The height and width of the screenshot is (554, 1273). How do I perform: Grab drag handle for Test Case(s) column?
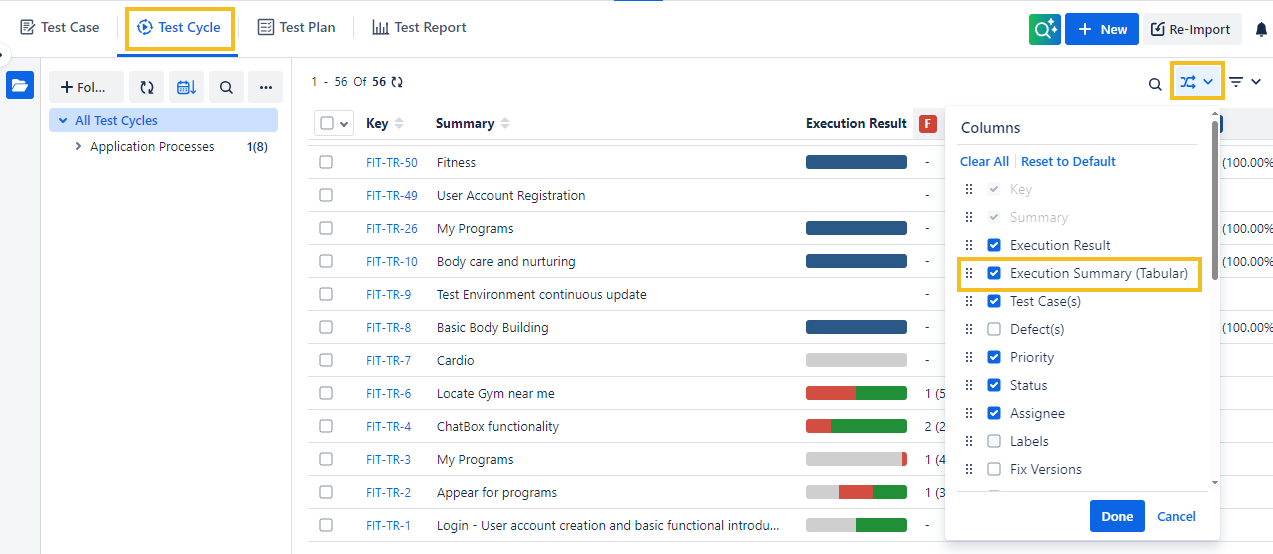tap(968, 301)
